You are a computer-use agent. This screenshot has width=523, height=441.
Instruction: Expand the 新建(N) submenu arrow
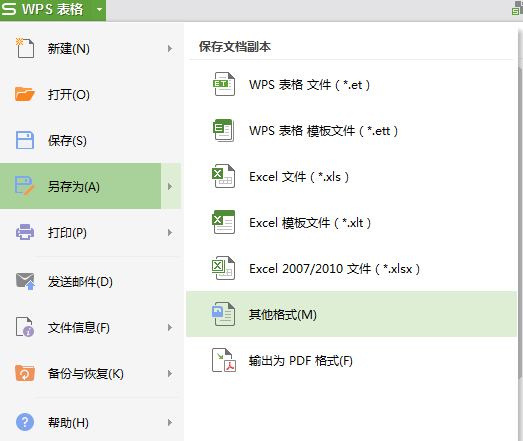coord(170,49)
